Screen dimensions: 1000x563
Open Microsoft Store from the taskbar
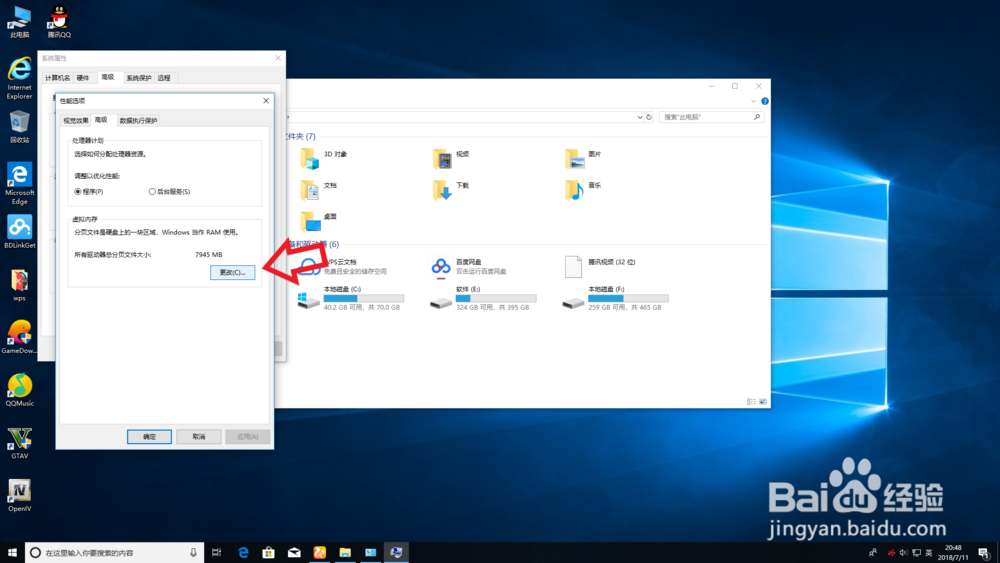[268, 553]
